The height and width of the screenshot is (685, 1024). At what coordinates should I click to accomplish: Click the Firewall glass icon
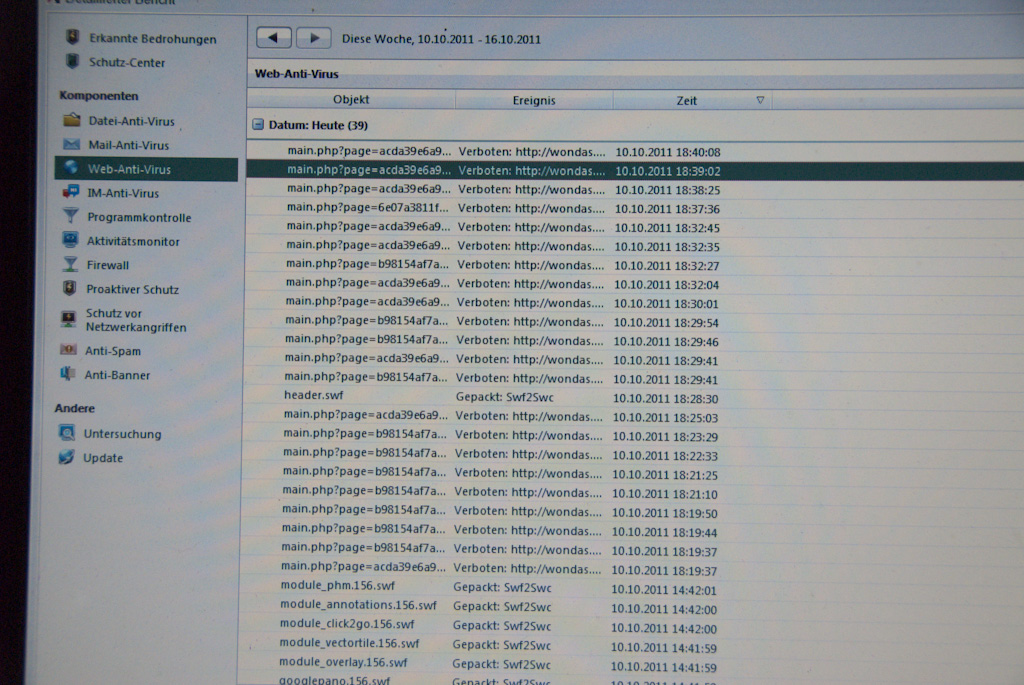70,264
